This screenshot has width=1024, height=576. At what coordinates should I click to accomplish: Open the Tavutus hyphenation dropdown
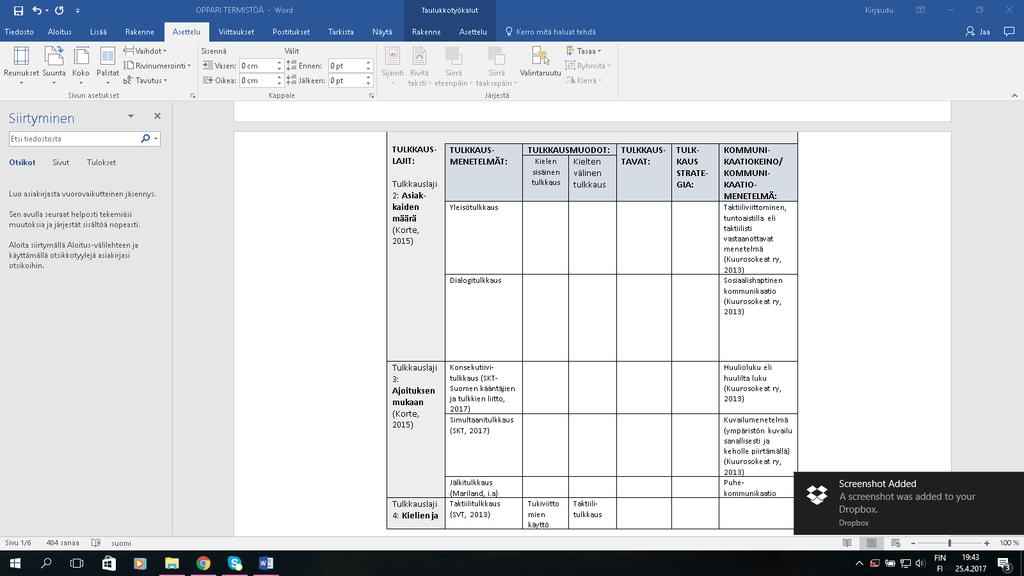point(145,80)
